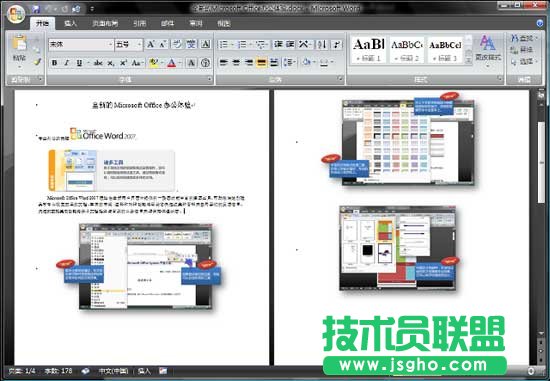Click the Shrink Font icon
This screenshot has width=550, height=381.
tap(163, 45)
